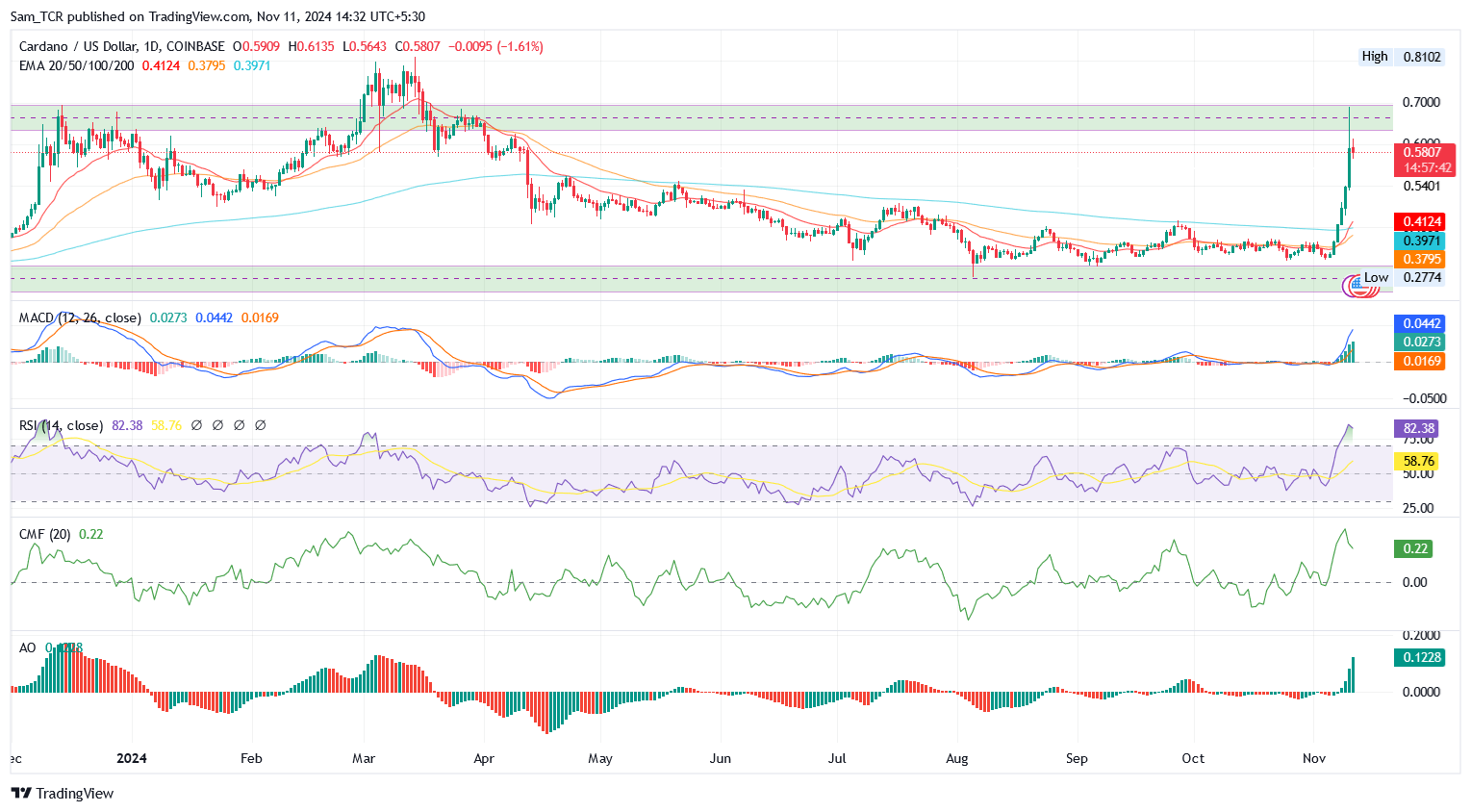Click the orange 0.3795 price axis label
Viewport: 1471px width, 812px height.
click(1421, 259)
